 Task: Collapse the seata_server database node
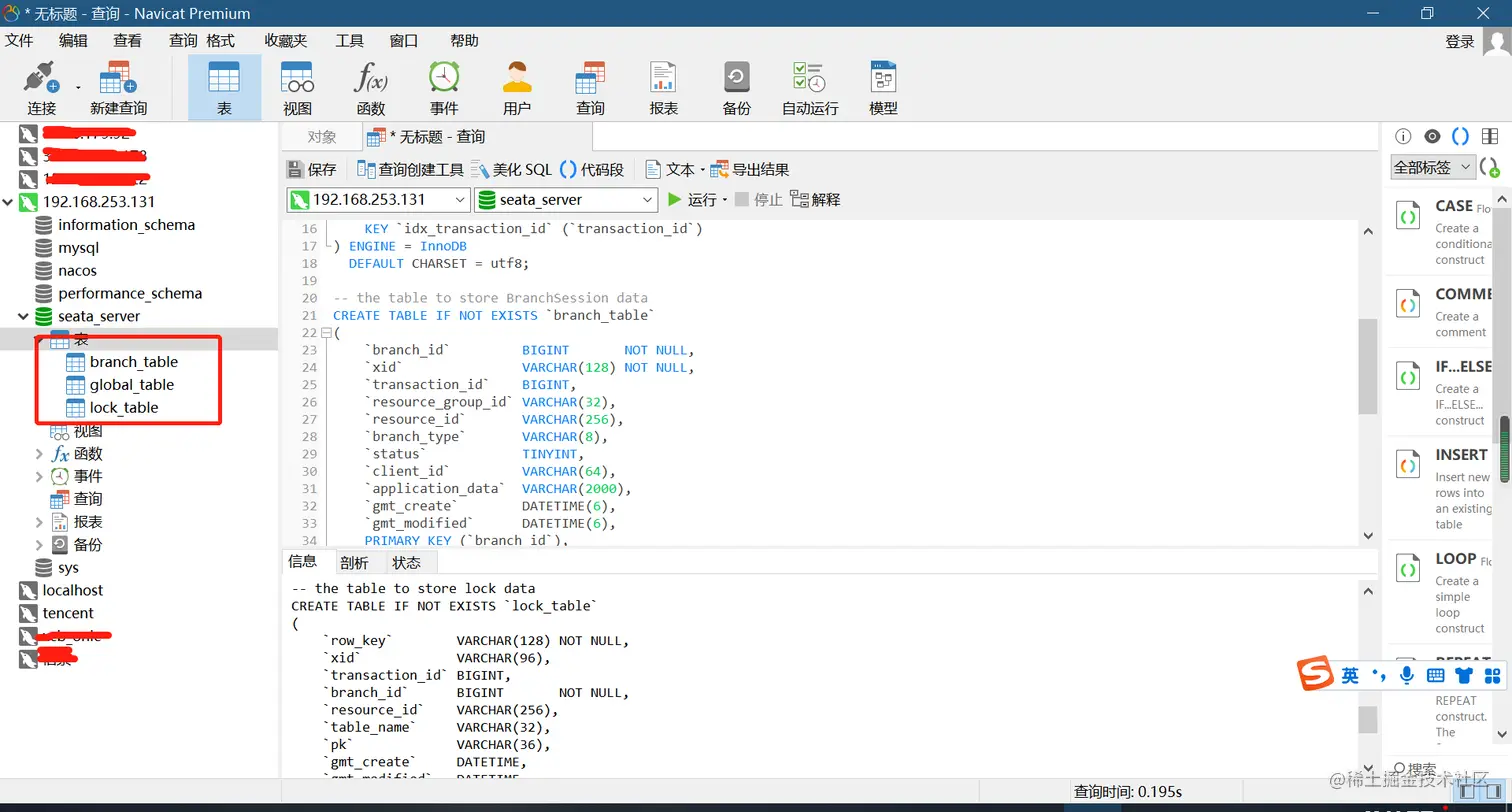(24, 317)
